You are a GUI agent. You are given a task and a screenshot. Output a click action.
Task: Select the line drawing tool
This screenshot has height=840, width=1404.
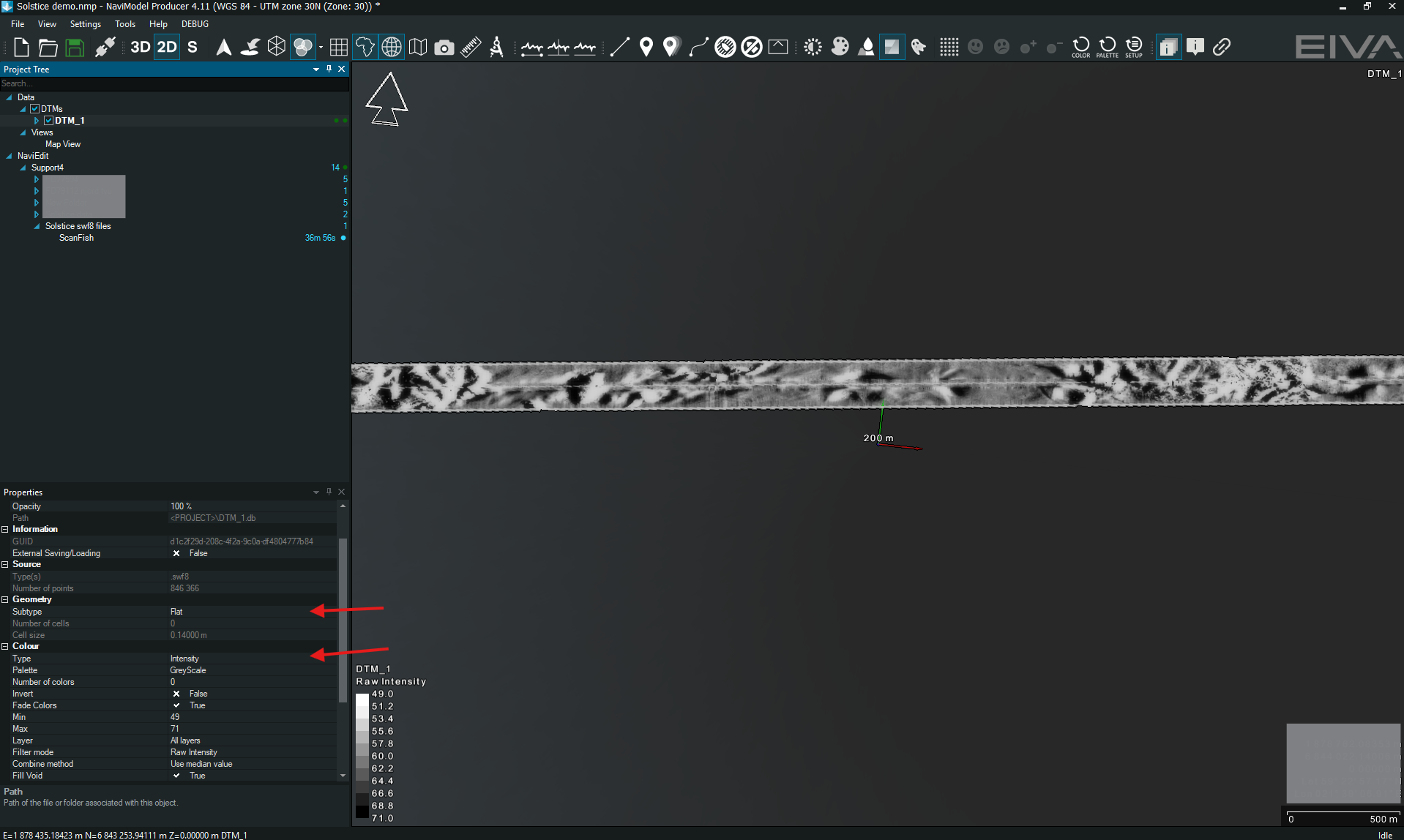tap(620, 48)
